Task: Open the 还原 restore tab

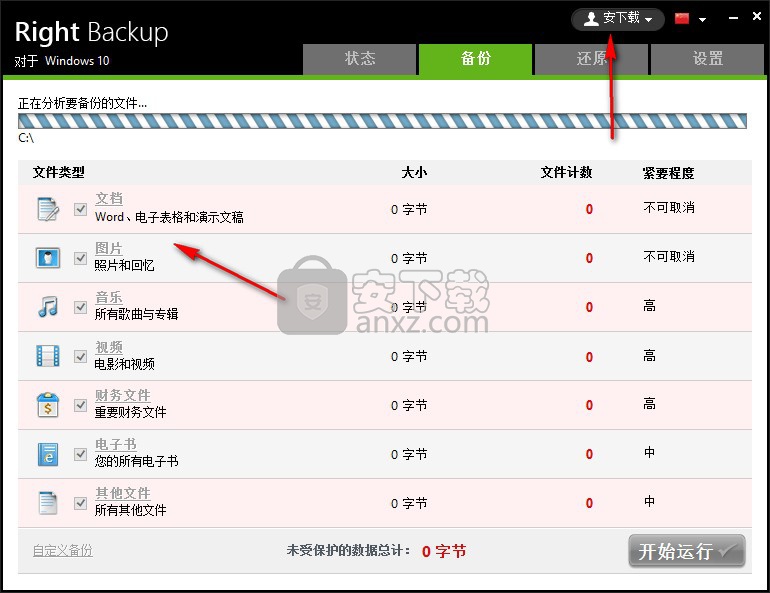Action: click(x=591, y=59)
